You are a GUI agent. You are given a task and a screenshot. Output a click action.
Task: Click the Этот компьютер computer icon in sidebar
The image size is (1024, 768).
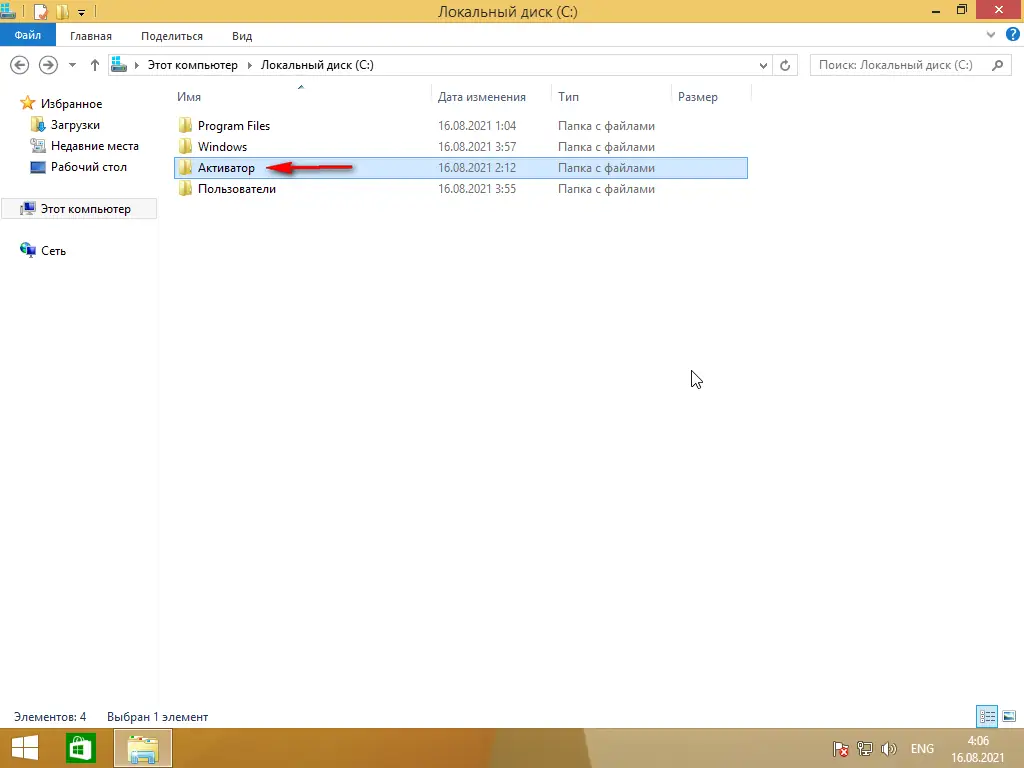point(28,208)
